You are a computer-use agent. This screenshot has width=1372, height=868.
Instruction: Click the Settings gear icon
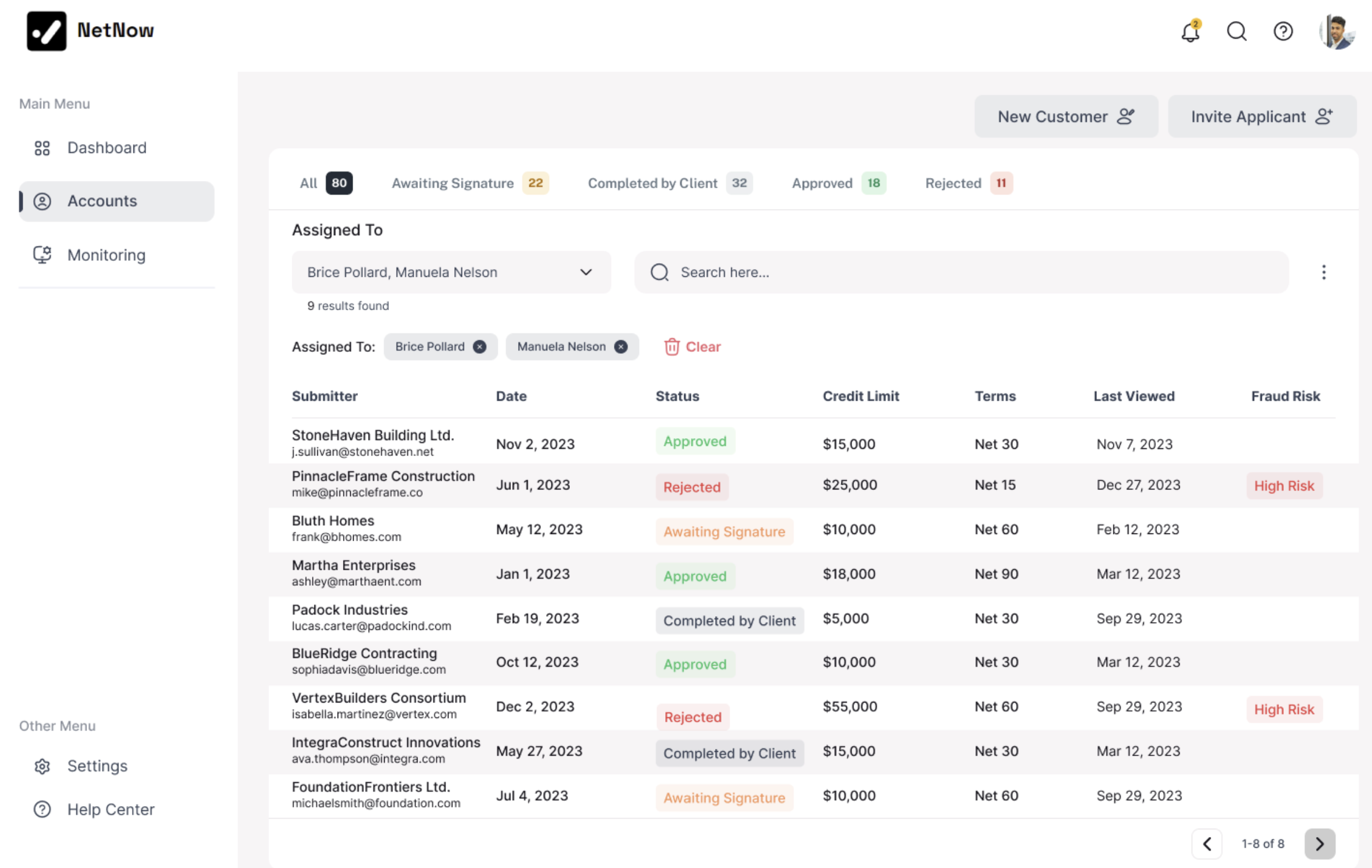(x=42, y=766)
